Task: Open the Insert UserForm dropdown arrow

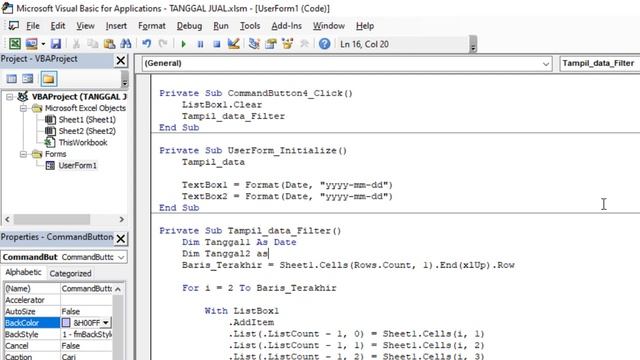Action: pyautogui.click(x=43, y=44)
